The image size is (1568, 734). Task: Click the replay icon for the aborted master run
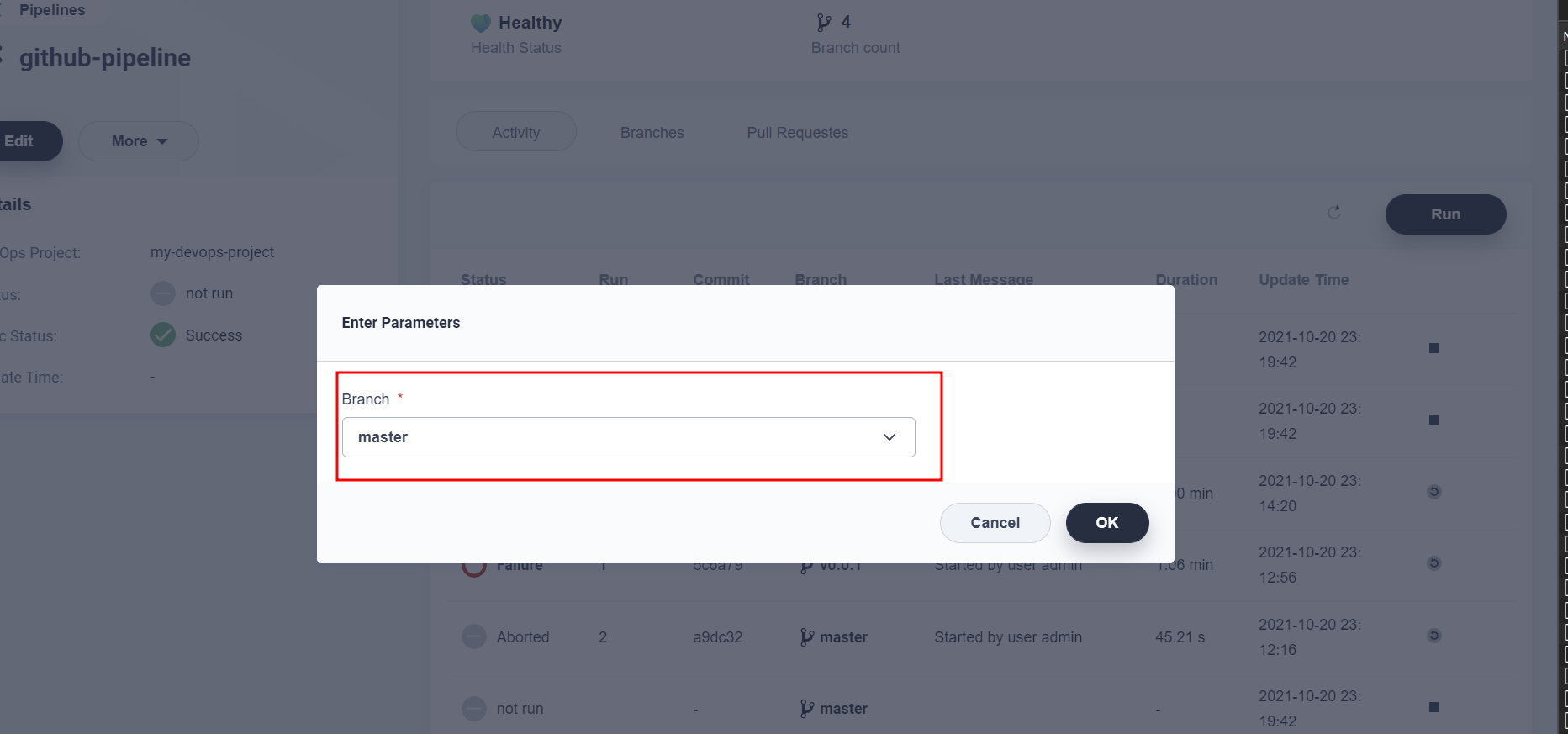1433,635
